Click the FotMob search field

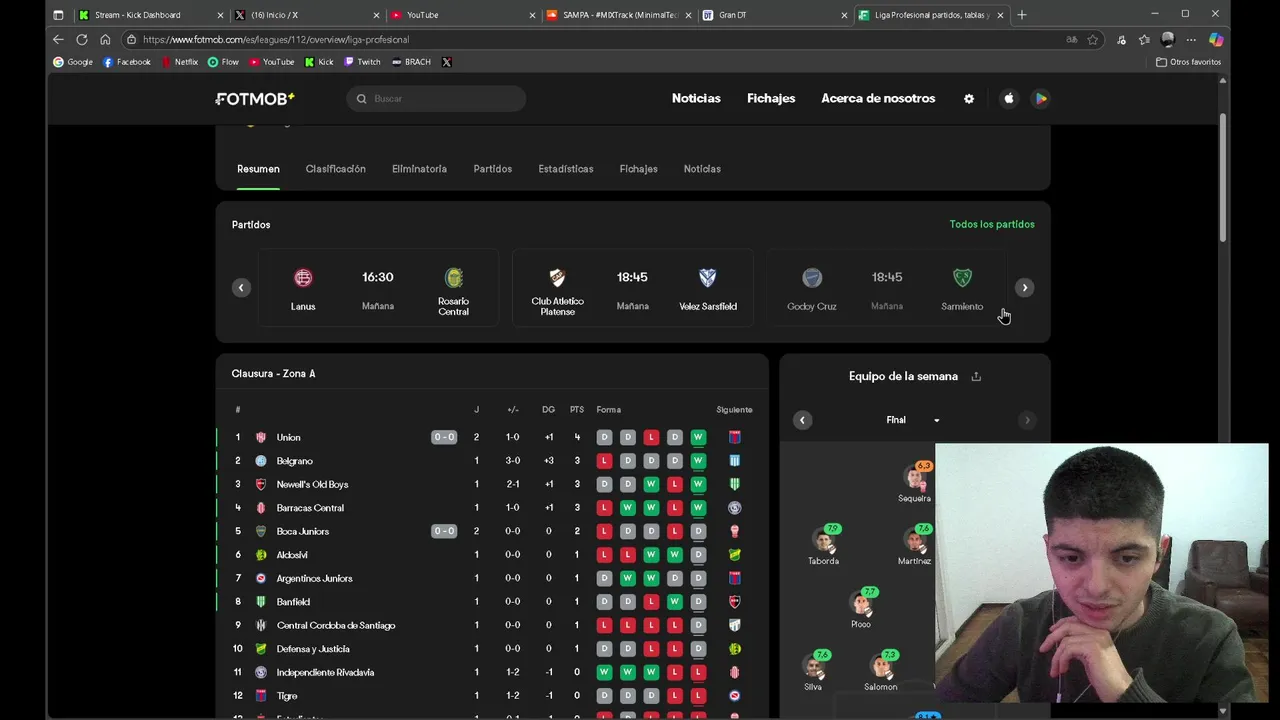coord(436,98)
